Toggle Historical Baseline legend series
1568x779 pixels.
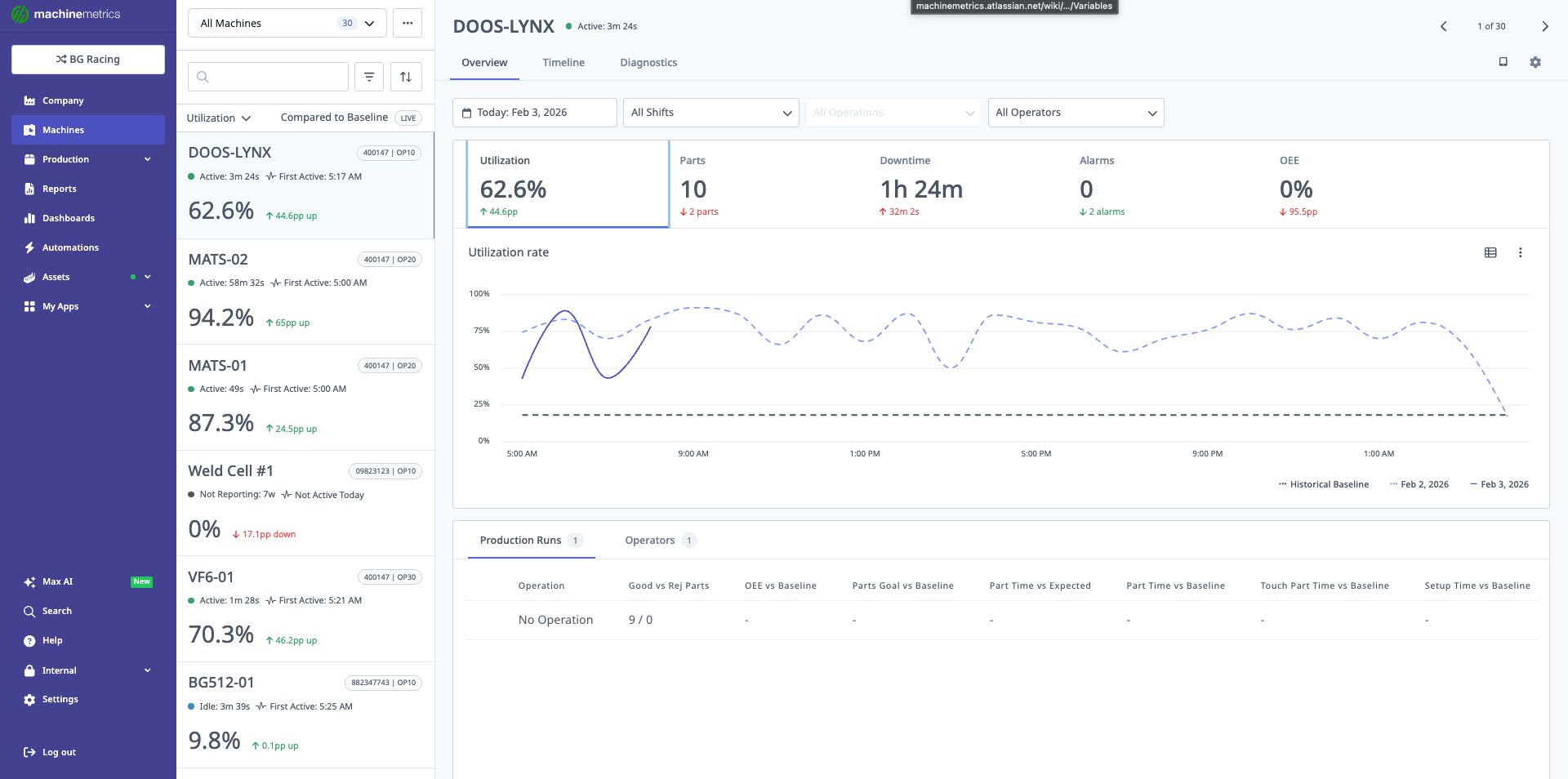pyautogui.click(x=1324, y=484)
